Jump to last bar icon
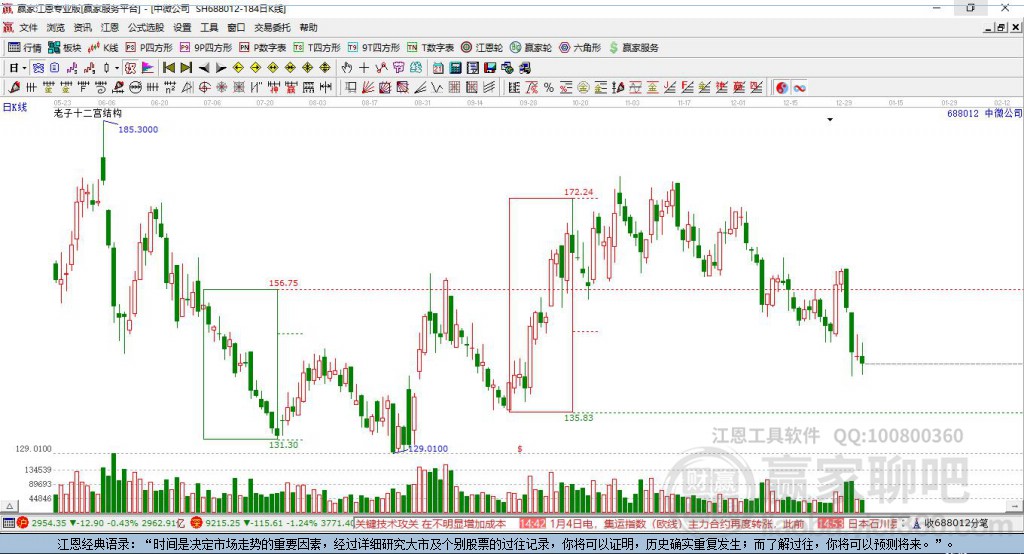Viewport: 1024px width, 554px height. point(186,68)
